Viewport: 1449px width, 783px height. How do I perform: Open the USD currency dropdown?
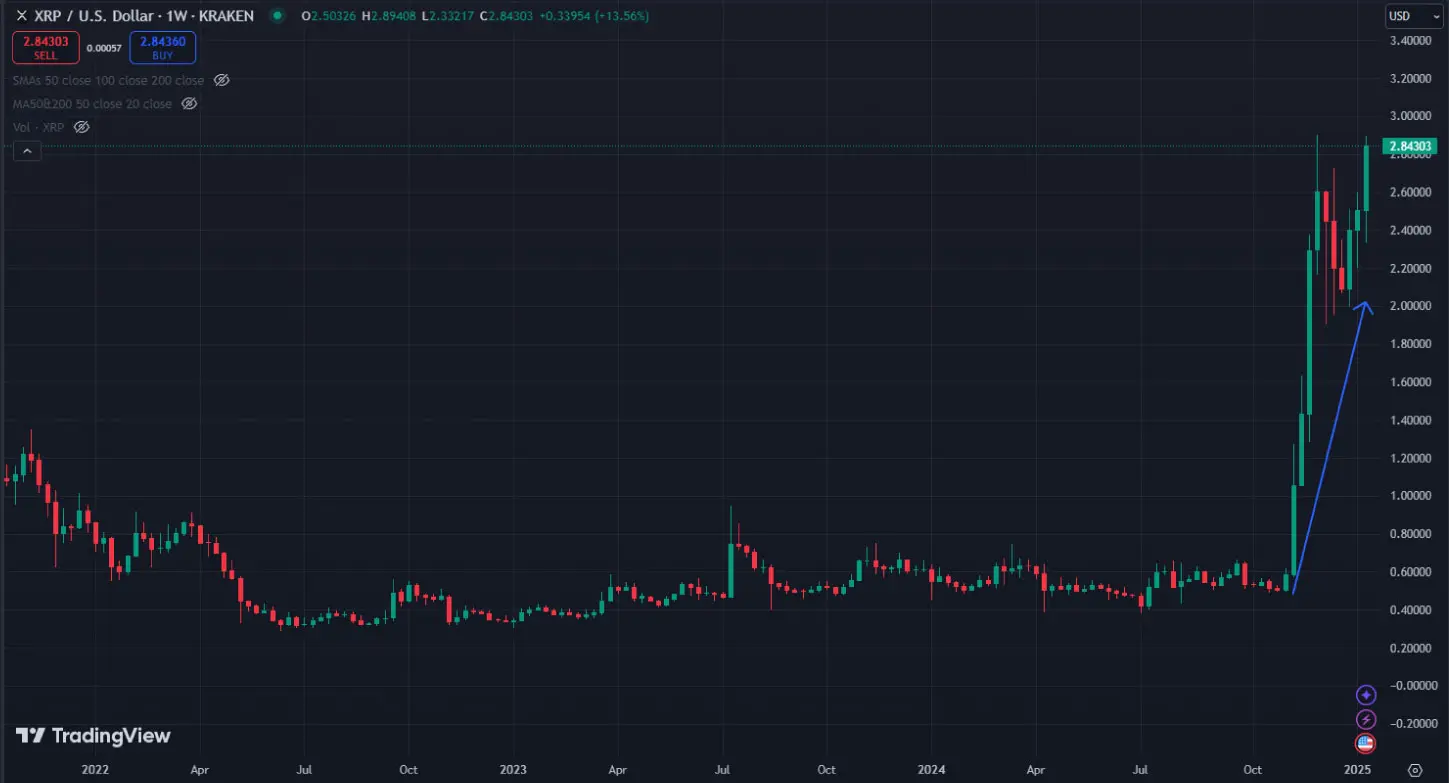[x=1413, y=16]
